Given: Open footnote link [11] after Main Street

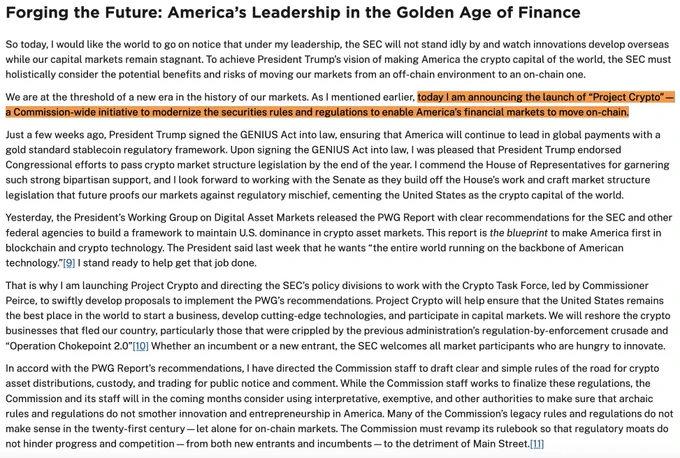Looking at the screenshot, I should tap(537, 444).
